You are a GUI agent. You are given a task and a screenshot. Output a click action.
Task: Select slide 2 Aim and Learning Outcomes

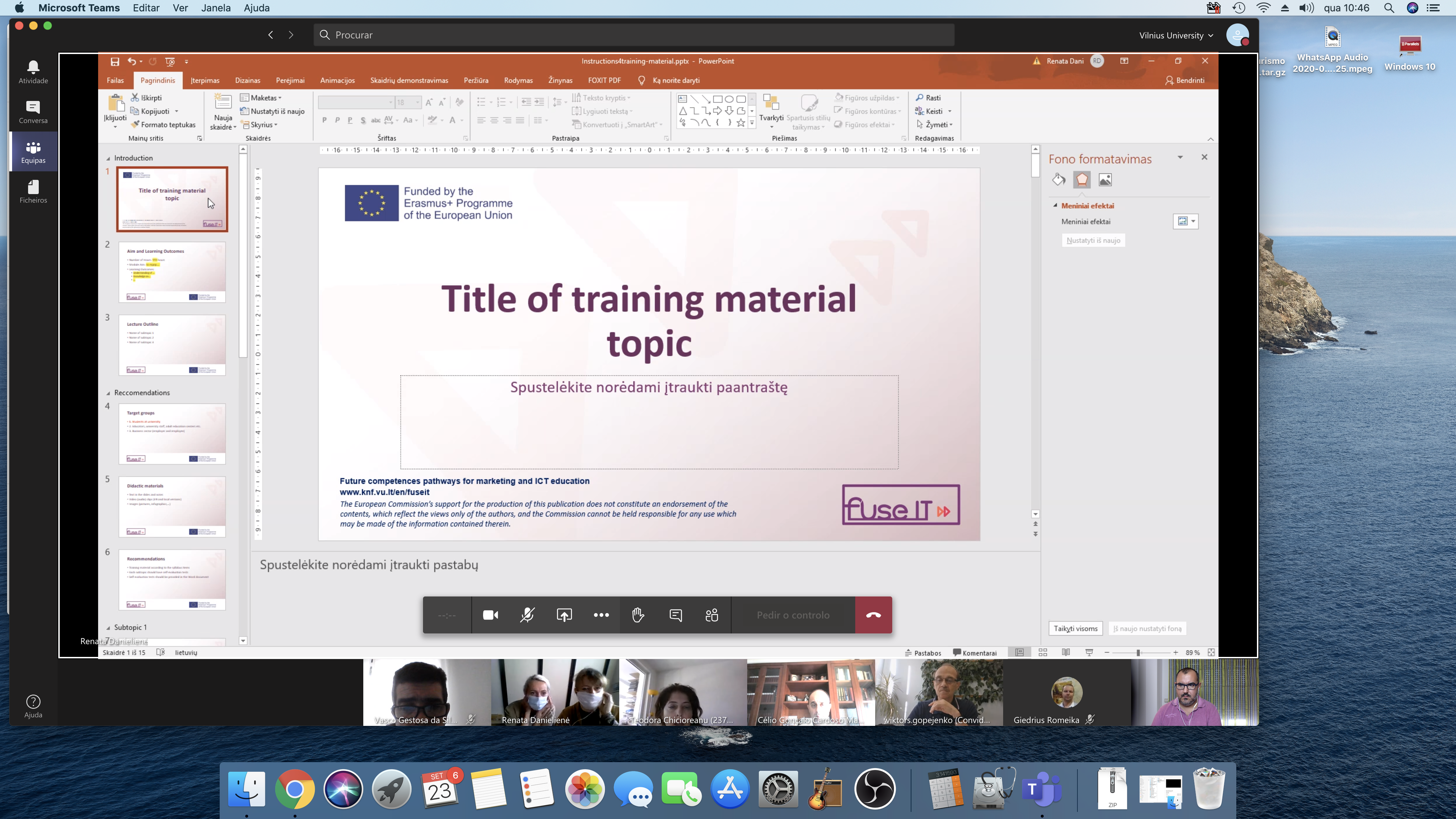coord(172,272)
